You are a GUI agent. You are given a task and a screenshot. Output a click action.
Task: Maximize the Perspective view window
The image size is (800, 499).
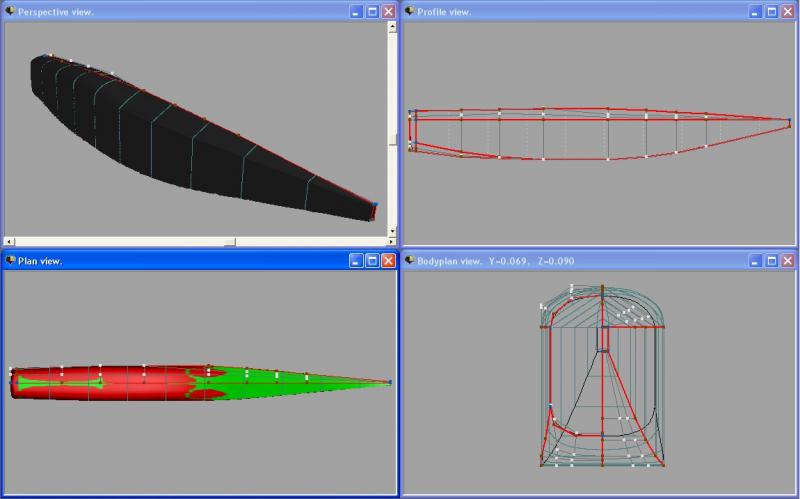(372, 11)
